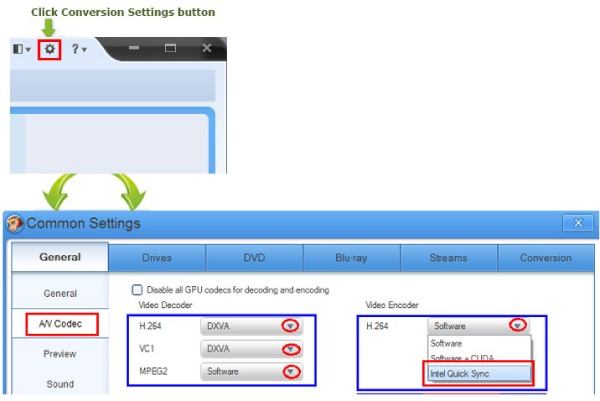Click the Common Settings logo icon

(15, 223)
